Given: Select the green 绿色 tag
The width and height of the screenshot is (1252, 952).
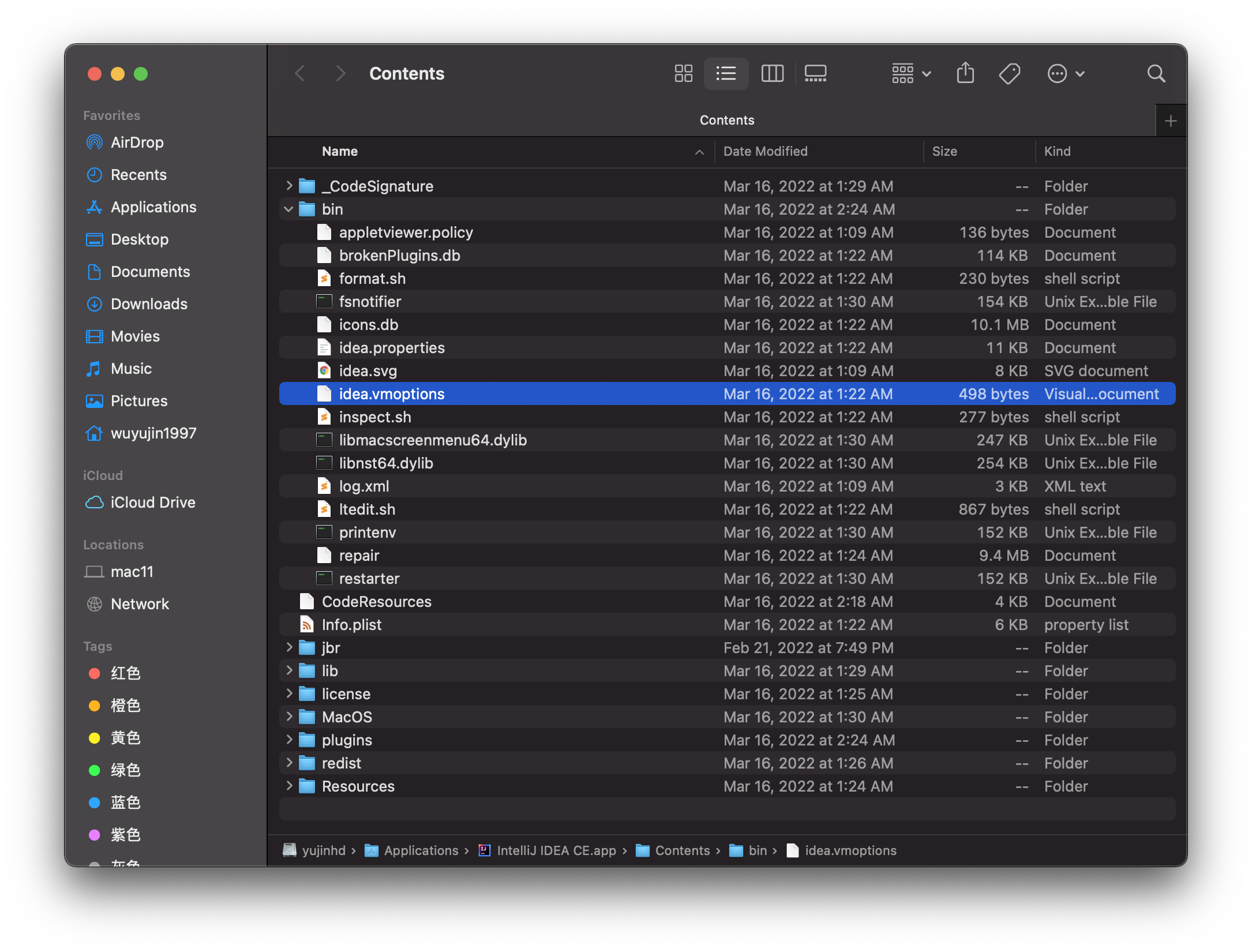Looking at the screenshot, I should click(x=125, y=770).
